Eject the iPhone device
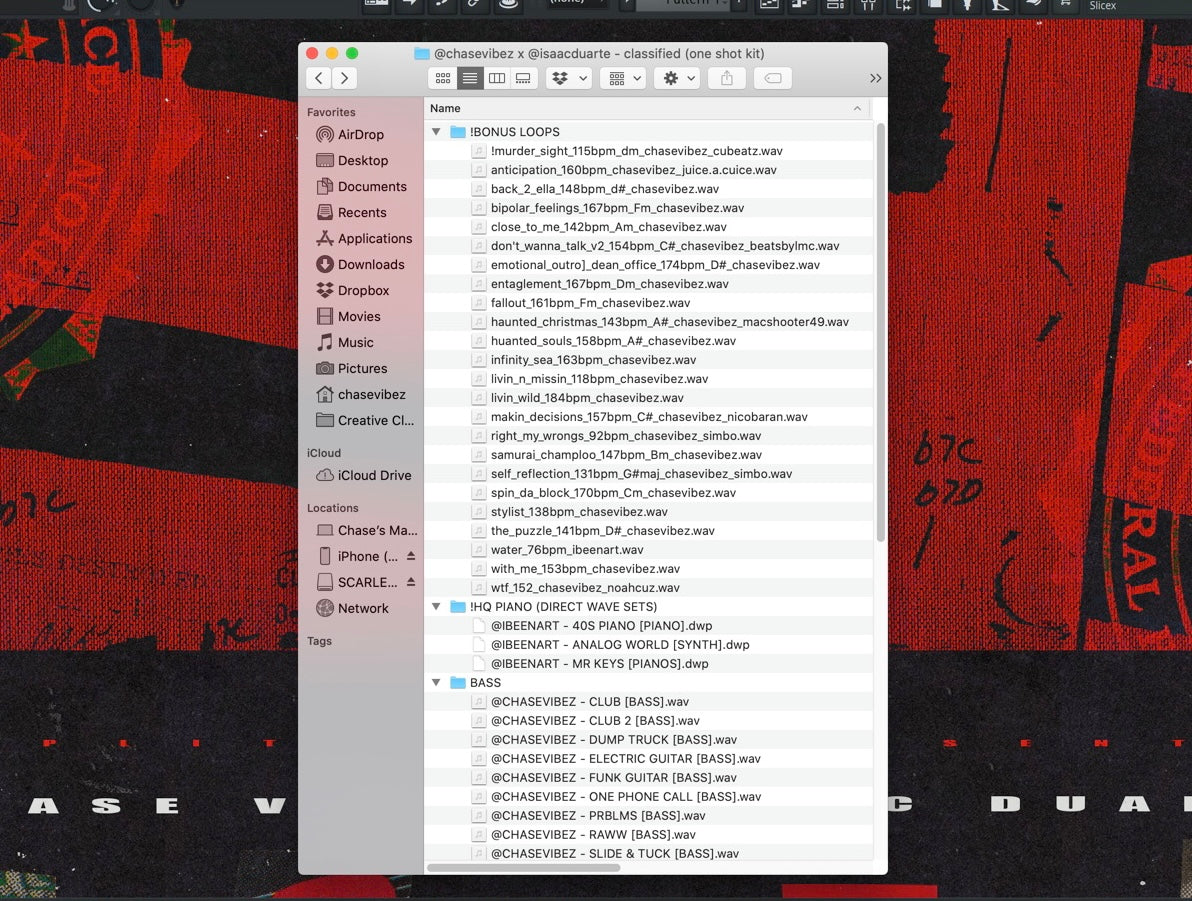This screenshot has height=901, width=1192. click(411, 556)
